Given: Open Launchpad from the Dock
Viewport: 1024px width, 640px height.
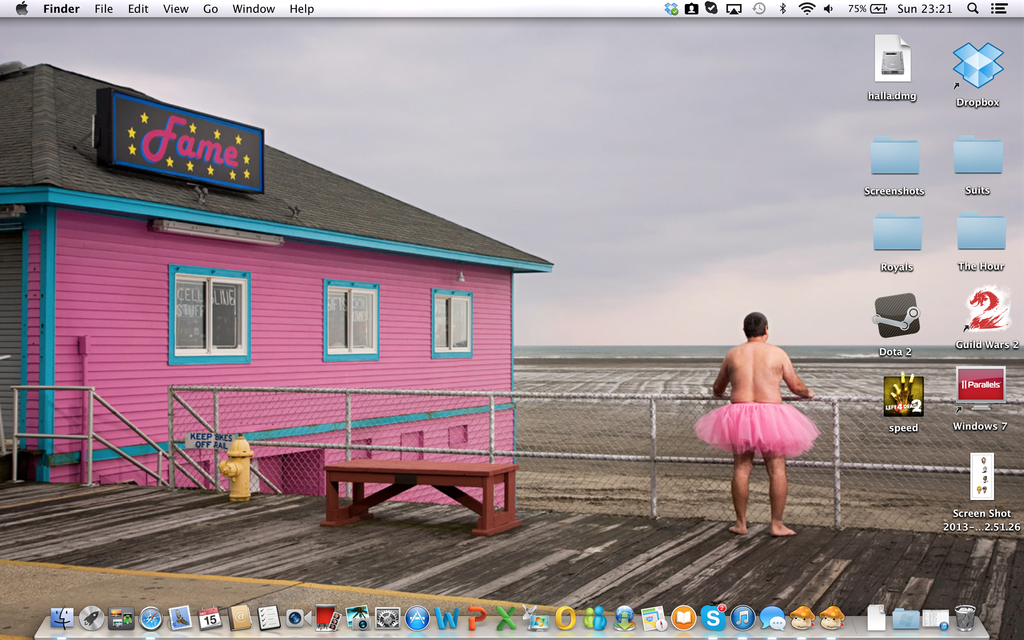Looking at the screenshot, I should pyautogui.click(x=91, y=618).
